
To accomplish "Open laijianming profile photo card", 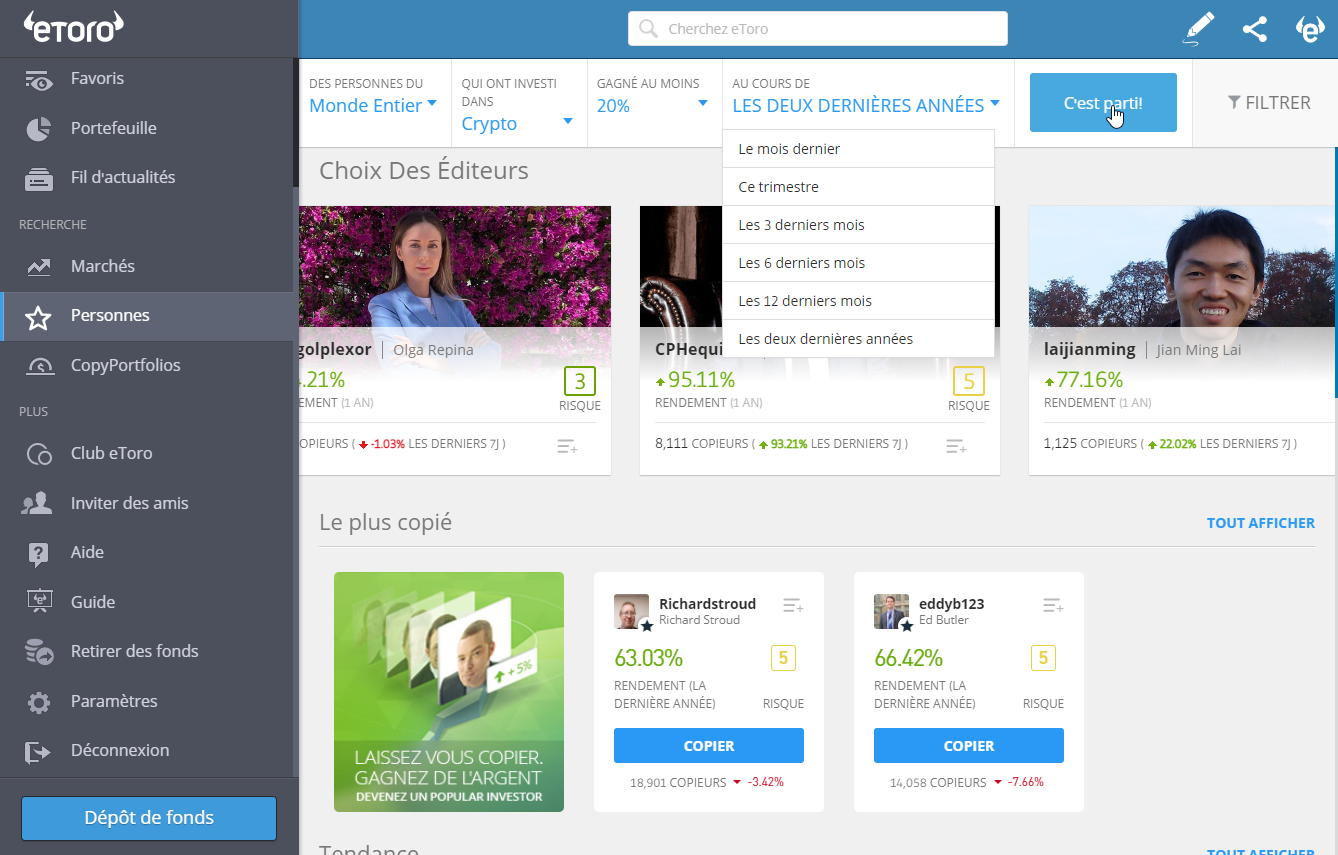I will [x=1183, y=266].
